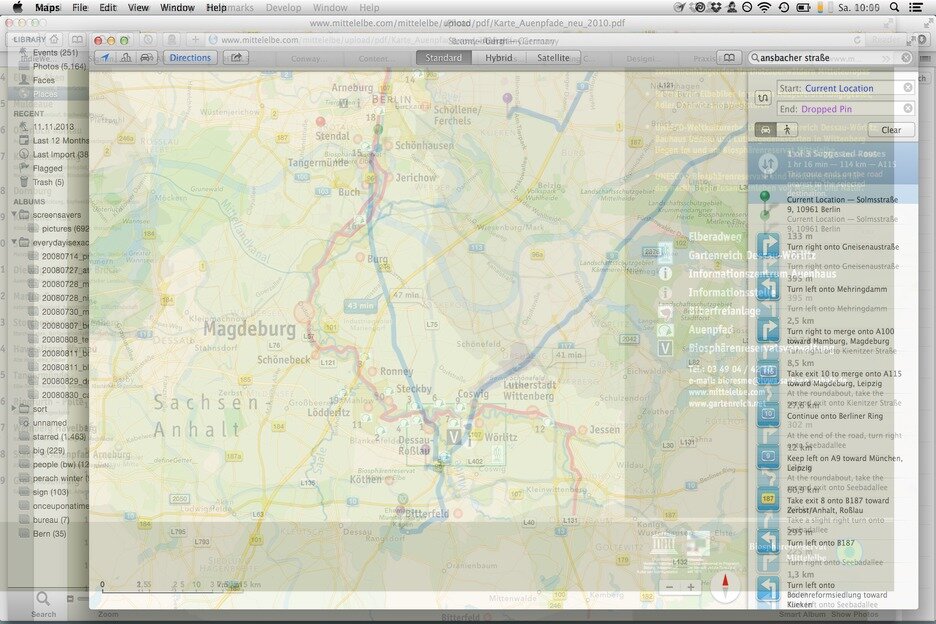This screenshot has width=936, height=624.
Task: Click iPhoto Search magnifier icon
Action: tap(43, 599)
